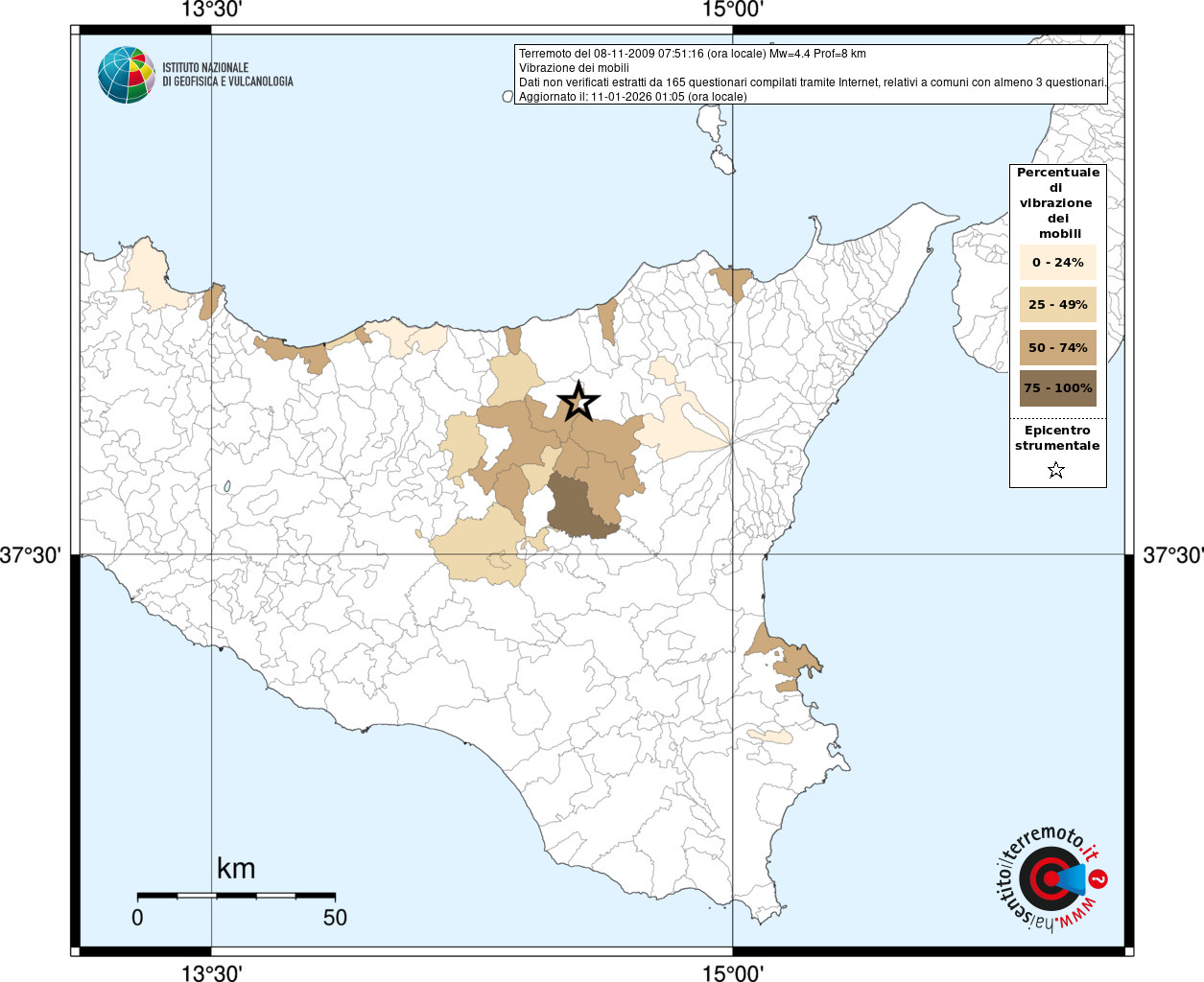Screen dimensions: 1204x982
Task: Select the 25 - 49% legend swatch
Action: point(1057,305)
